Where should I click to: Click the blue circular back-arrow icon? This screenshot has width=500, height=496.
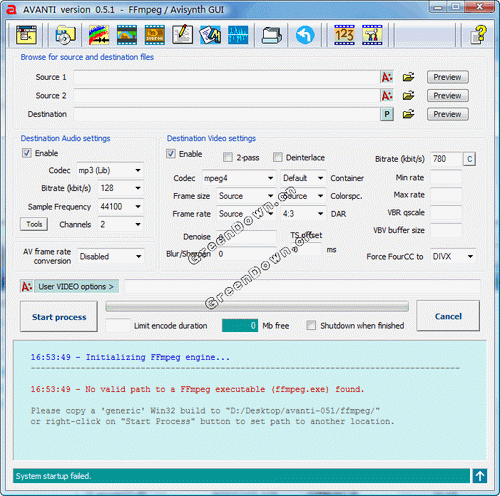coord(305,35)
